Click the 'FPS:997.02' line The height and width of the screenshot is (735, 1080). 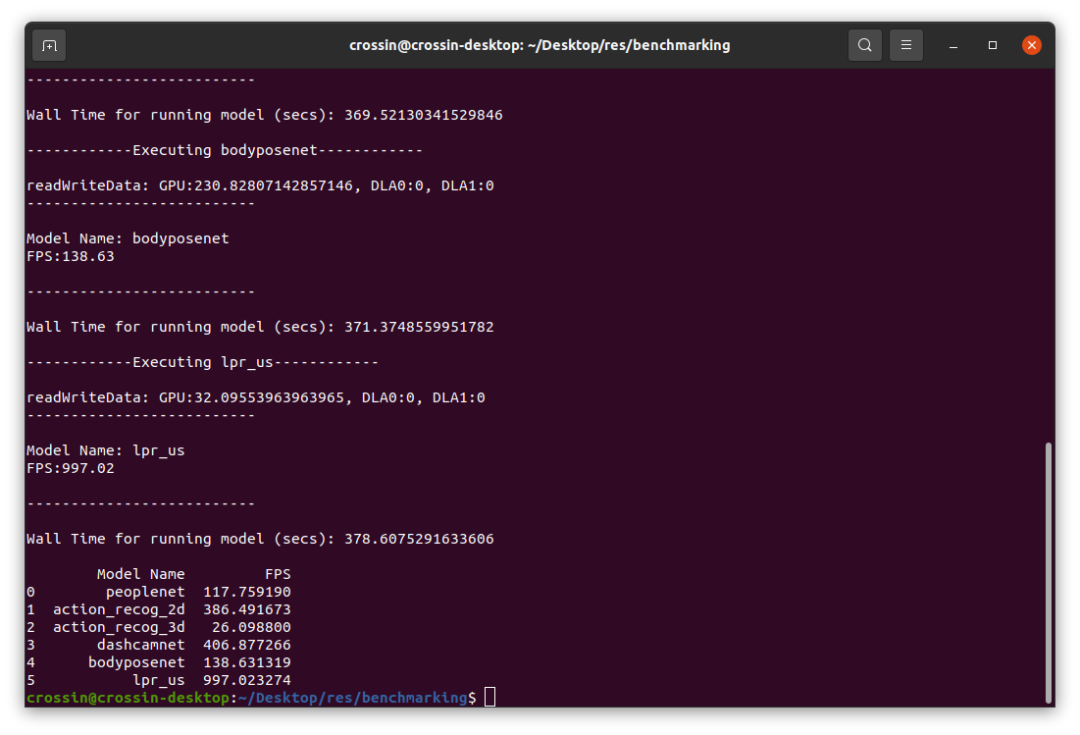coord(70,468)
